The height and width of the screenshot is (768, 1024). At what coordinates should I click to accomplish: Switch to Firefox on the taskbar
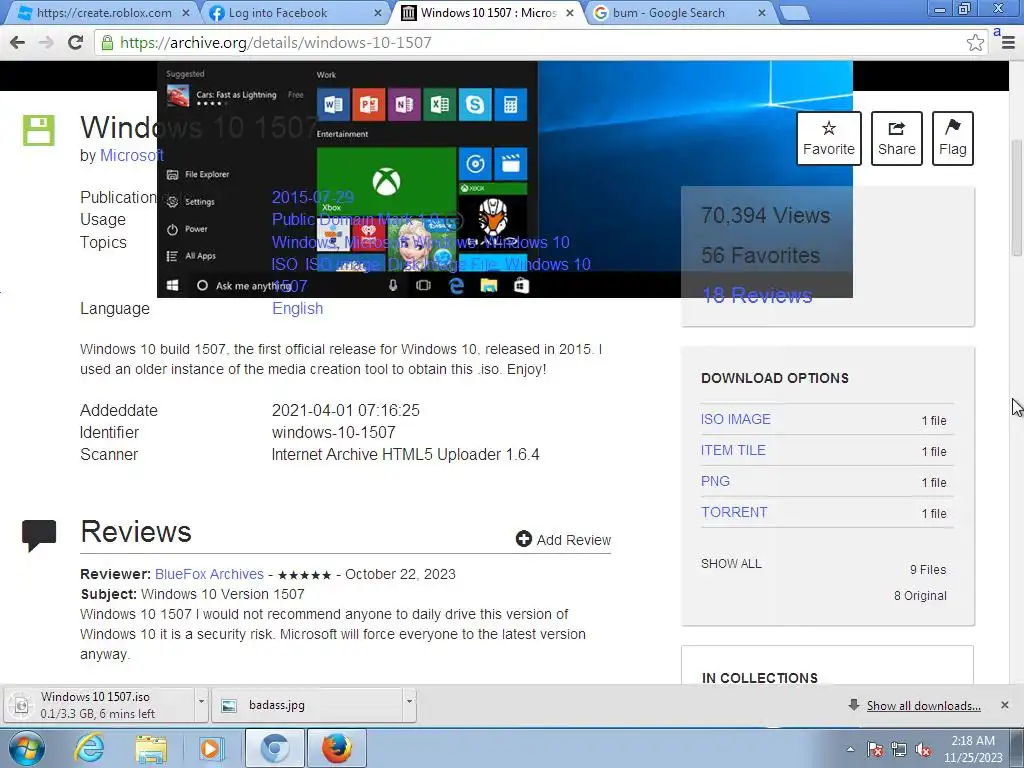pyautogui.click(x=336, y=748)
